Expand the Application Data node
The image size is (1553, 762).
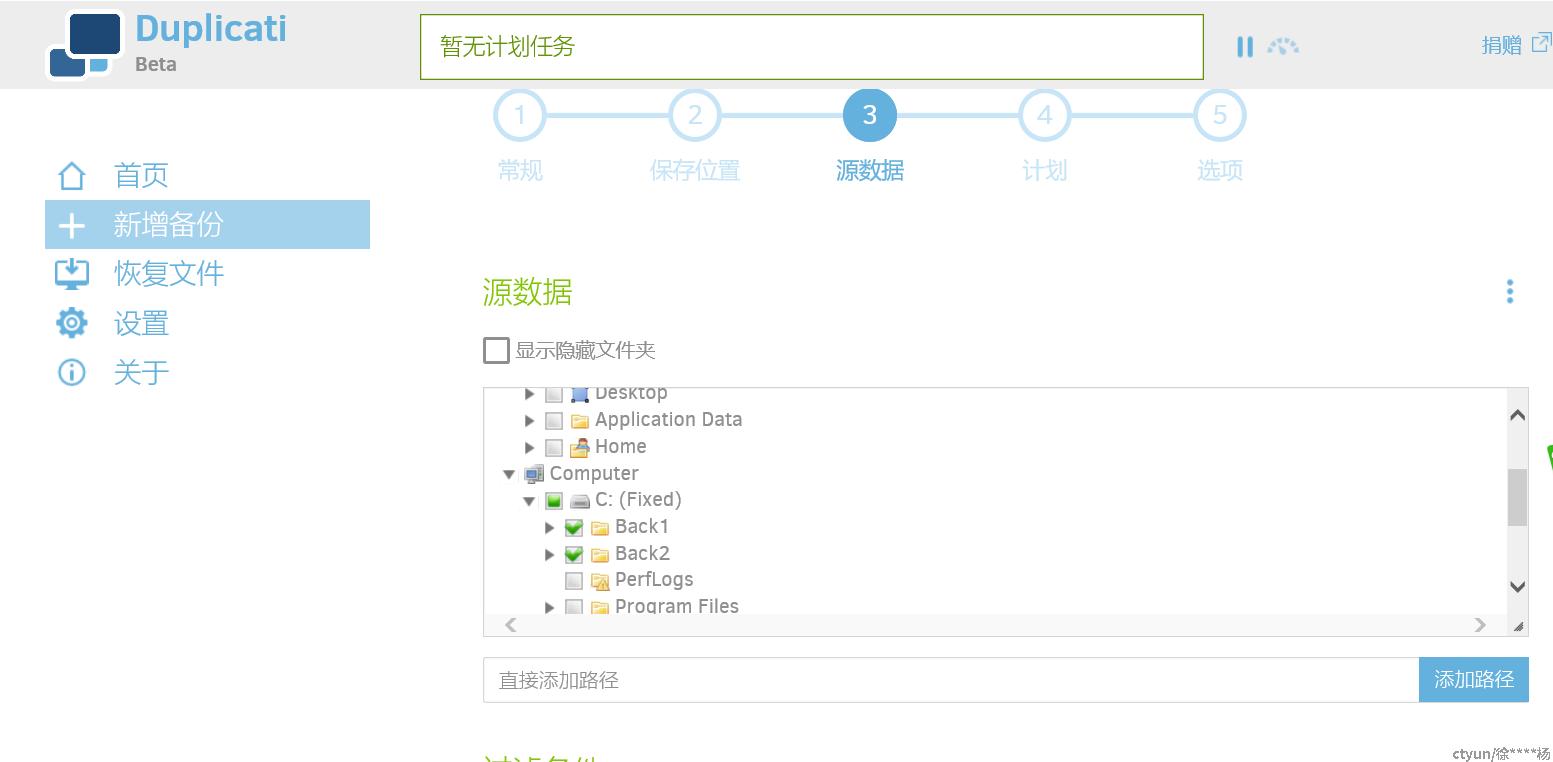(x=530, y=421)
